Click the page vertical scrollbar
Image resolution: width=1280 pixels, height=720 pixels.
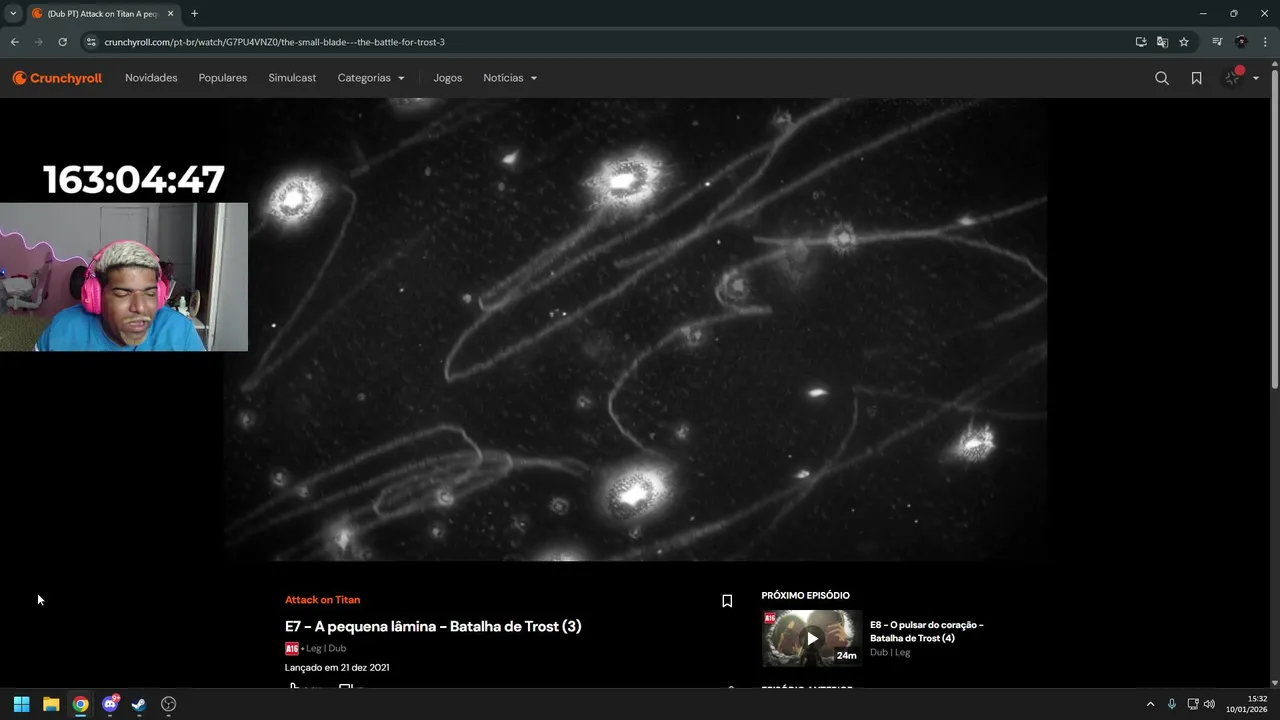pos(1274,227)
